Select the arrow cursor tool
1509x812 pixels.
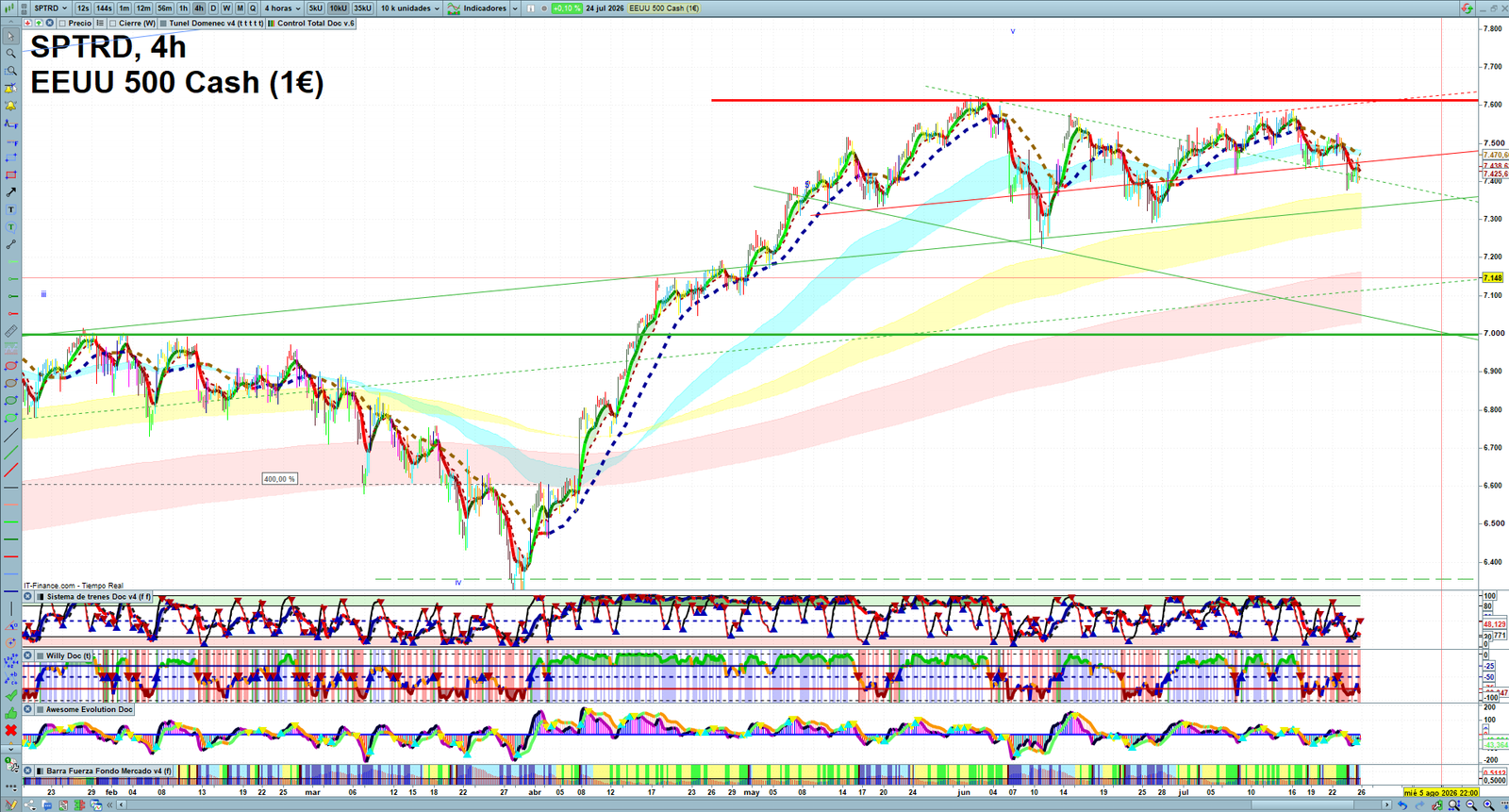pyautogui.click(x=10, y=36)
